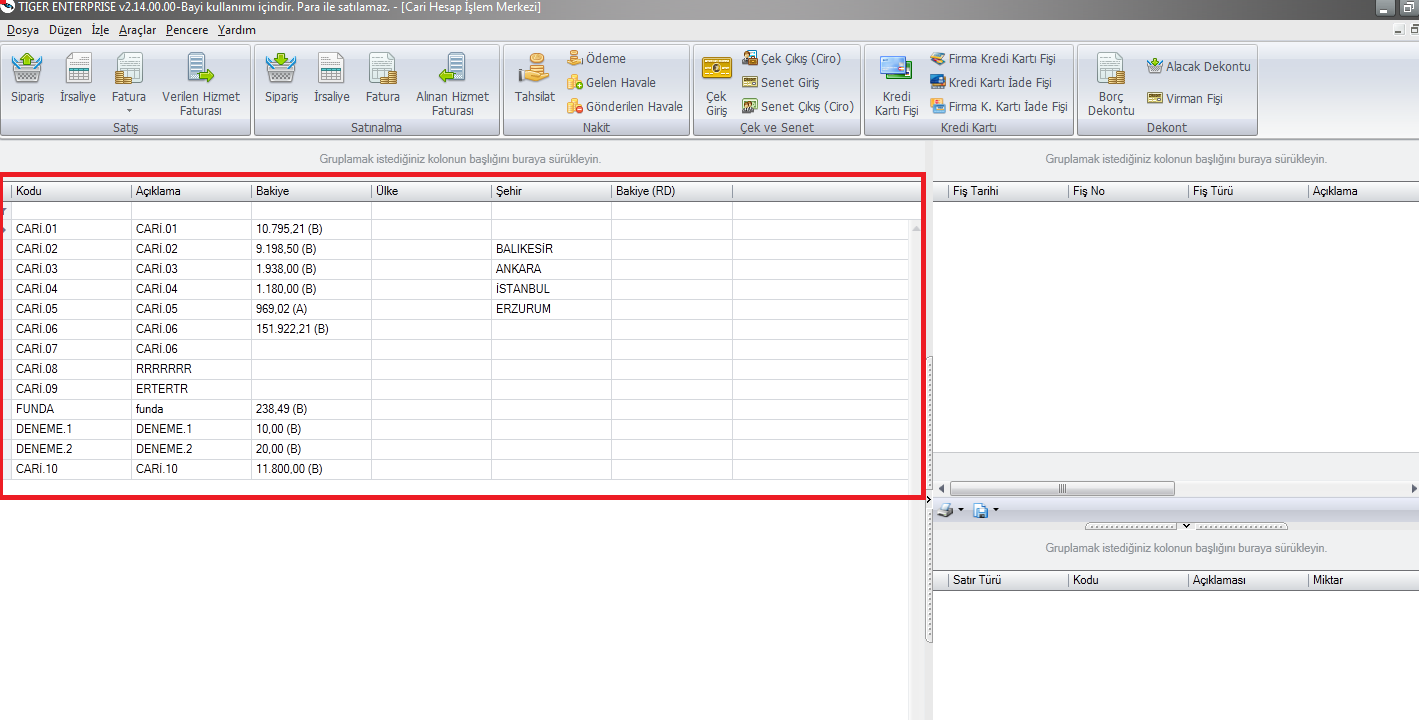This screenshot has width=1419, height=720.
Task: Open the Yardım menu
Action: 237,30
